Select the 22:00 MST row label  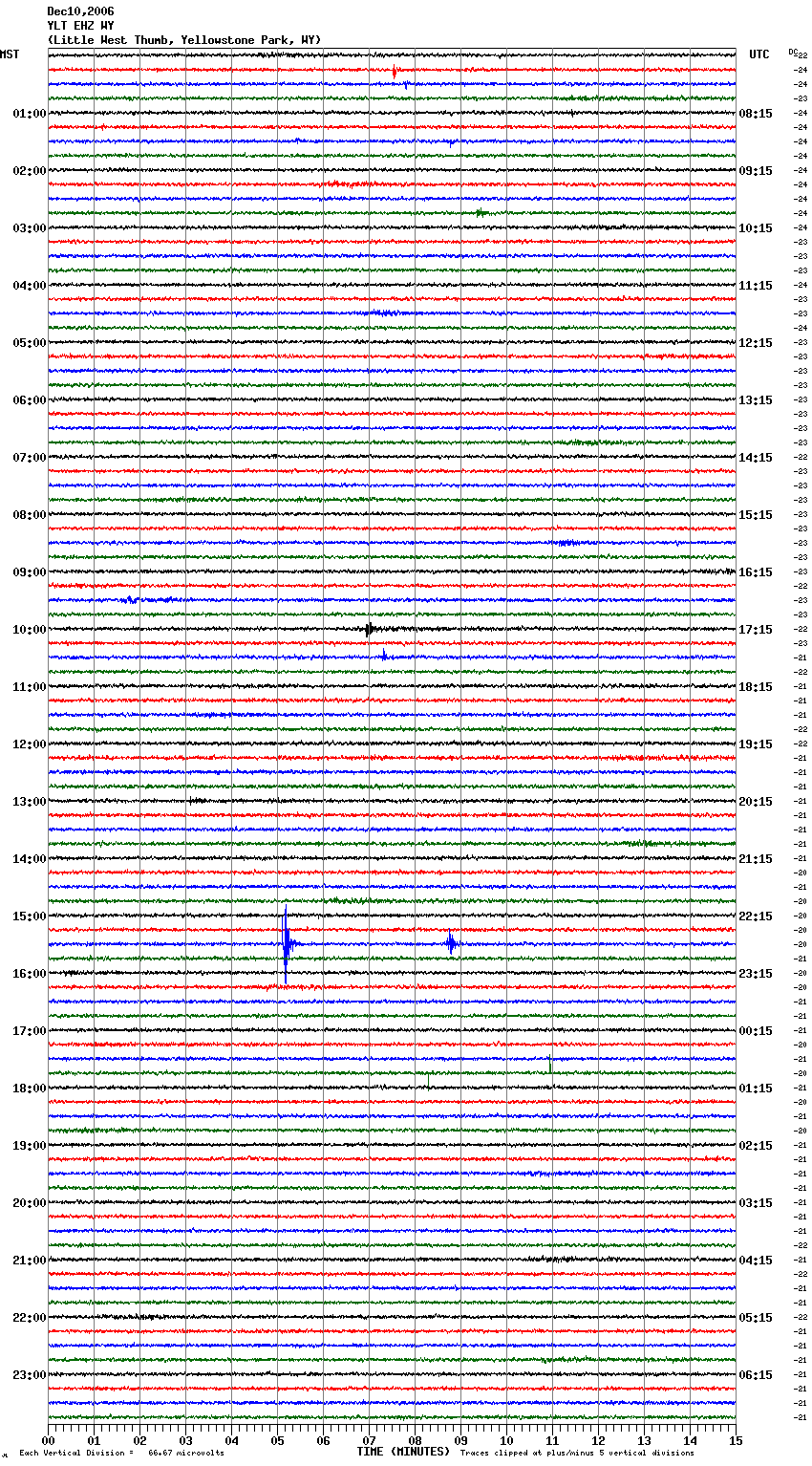coord(30,1318)
